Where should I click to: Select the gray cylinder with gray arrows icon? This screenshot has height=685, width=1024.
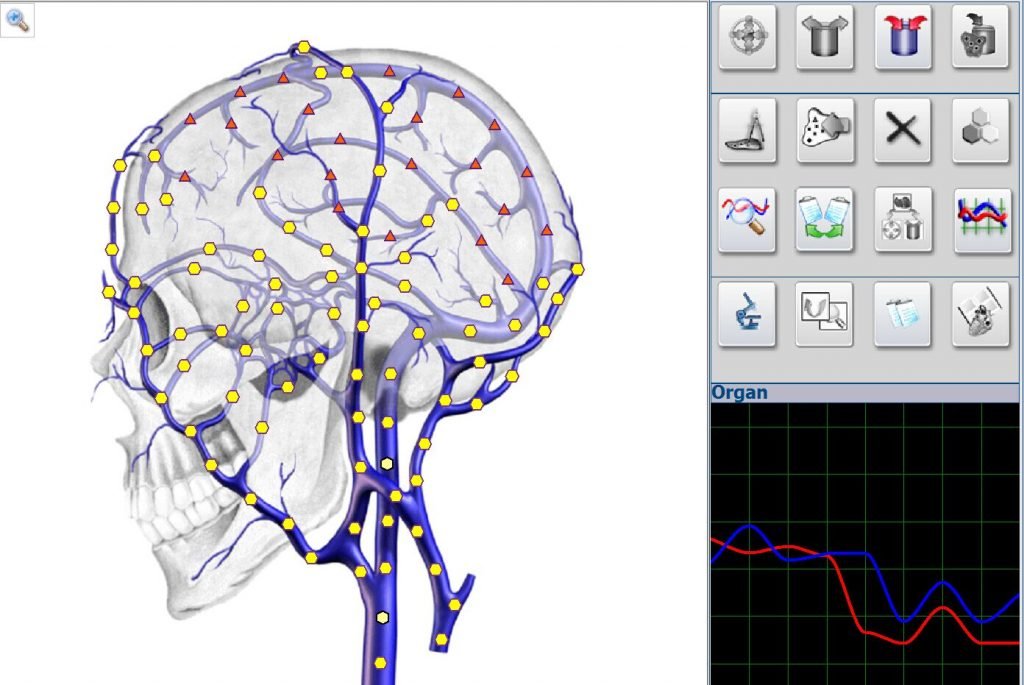click(x=825, y=37)
